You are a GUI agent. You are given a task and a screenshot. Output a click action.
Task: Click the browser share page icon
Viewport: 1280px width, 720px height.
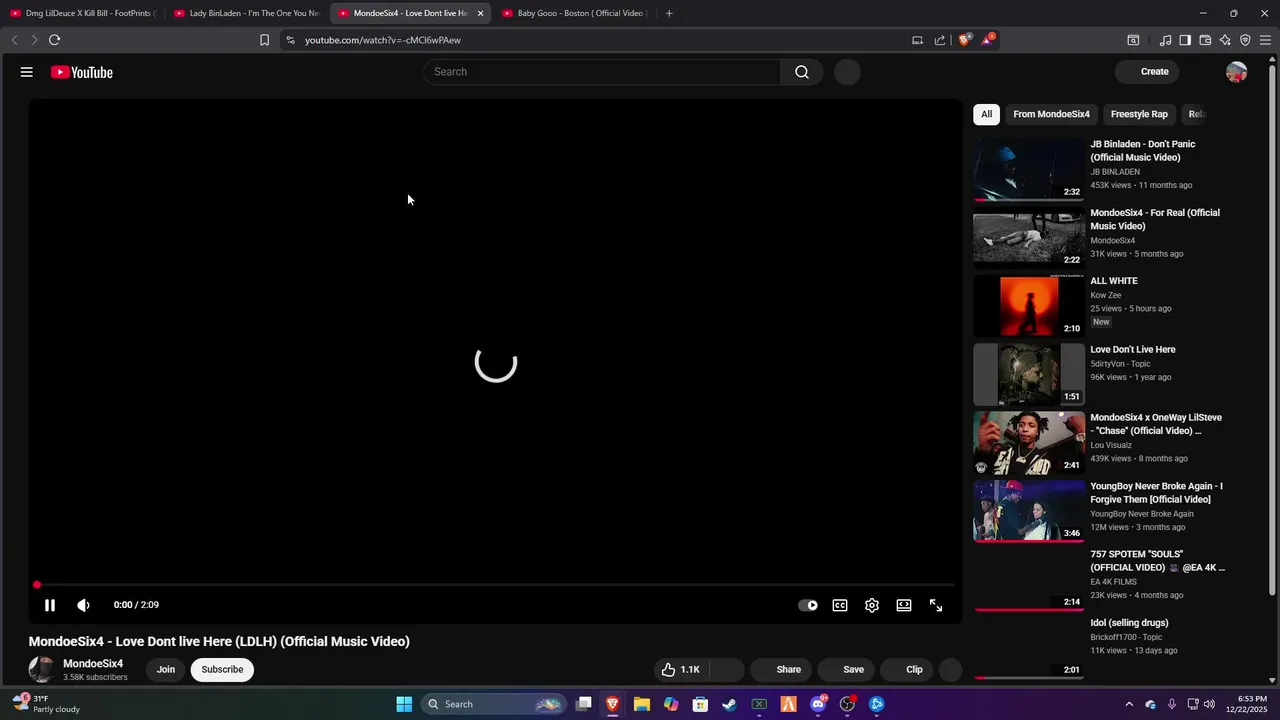click(x=940, y=40)
